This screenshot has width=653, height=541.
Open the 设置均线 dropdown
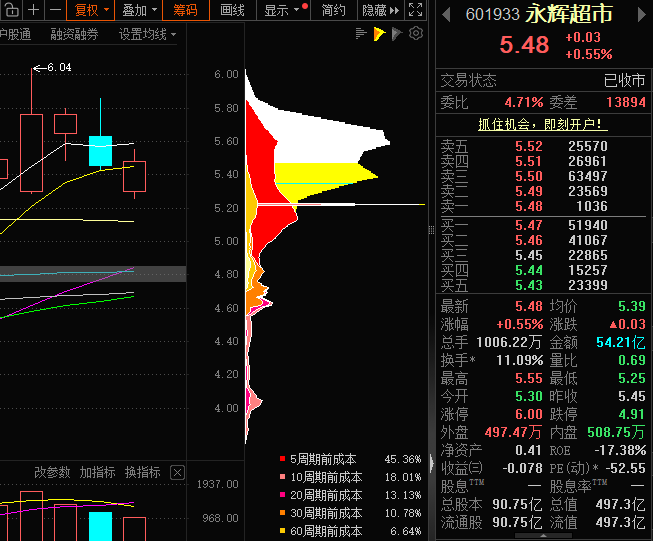pyautogui.click(x=147, y=34)
